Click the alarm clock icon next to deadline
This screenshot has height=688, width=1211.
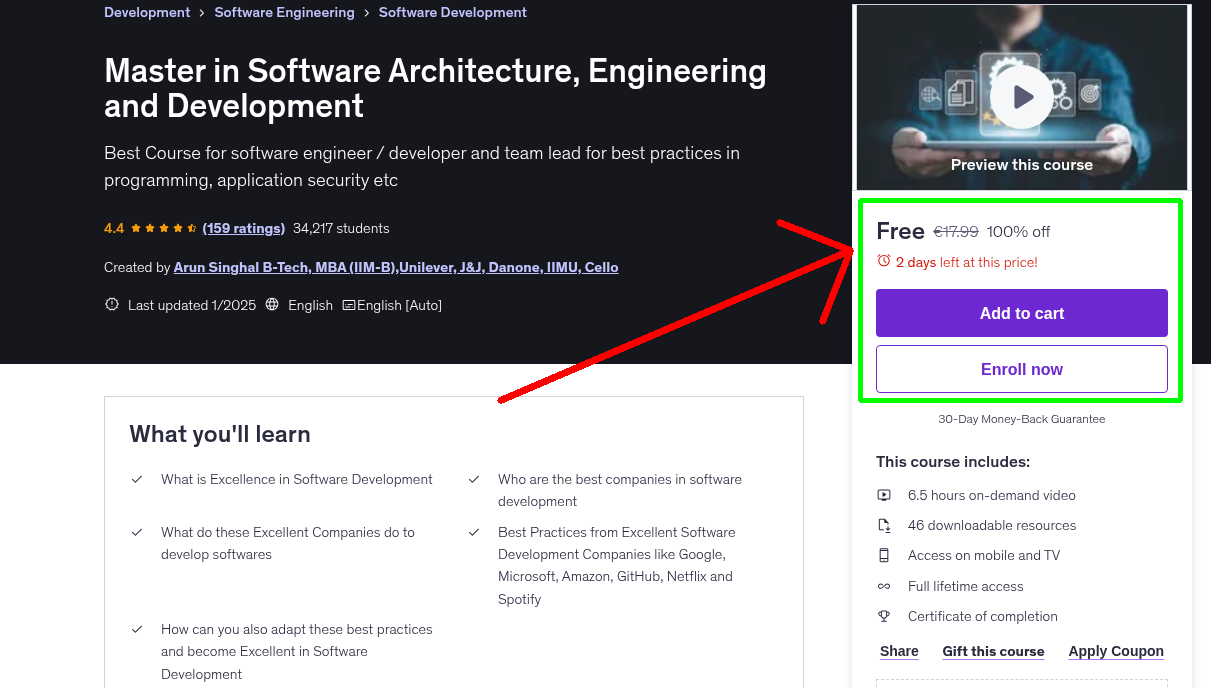tap(883, 261)
